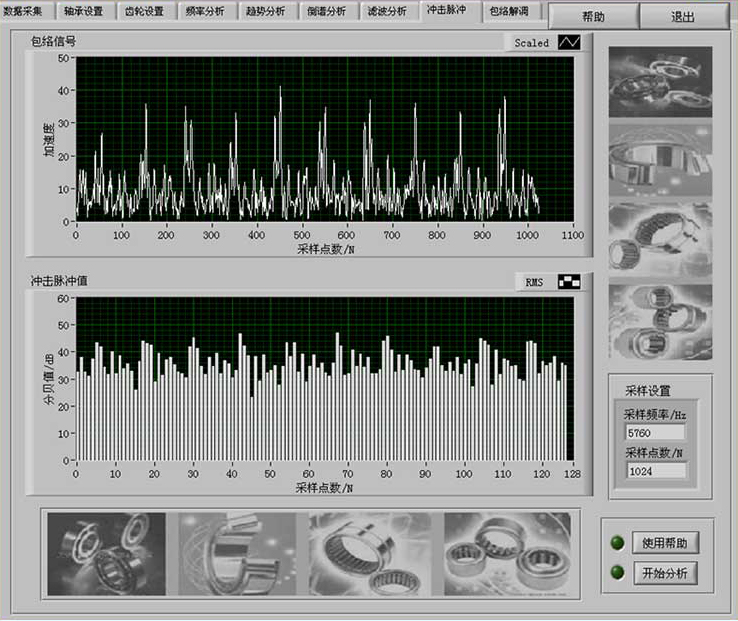Open the 数据采集 tab
Viewport: 738px width, 621px height.
(x=23, y=11)
